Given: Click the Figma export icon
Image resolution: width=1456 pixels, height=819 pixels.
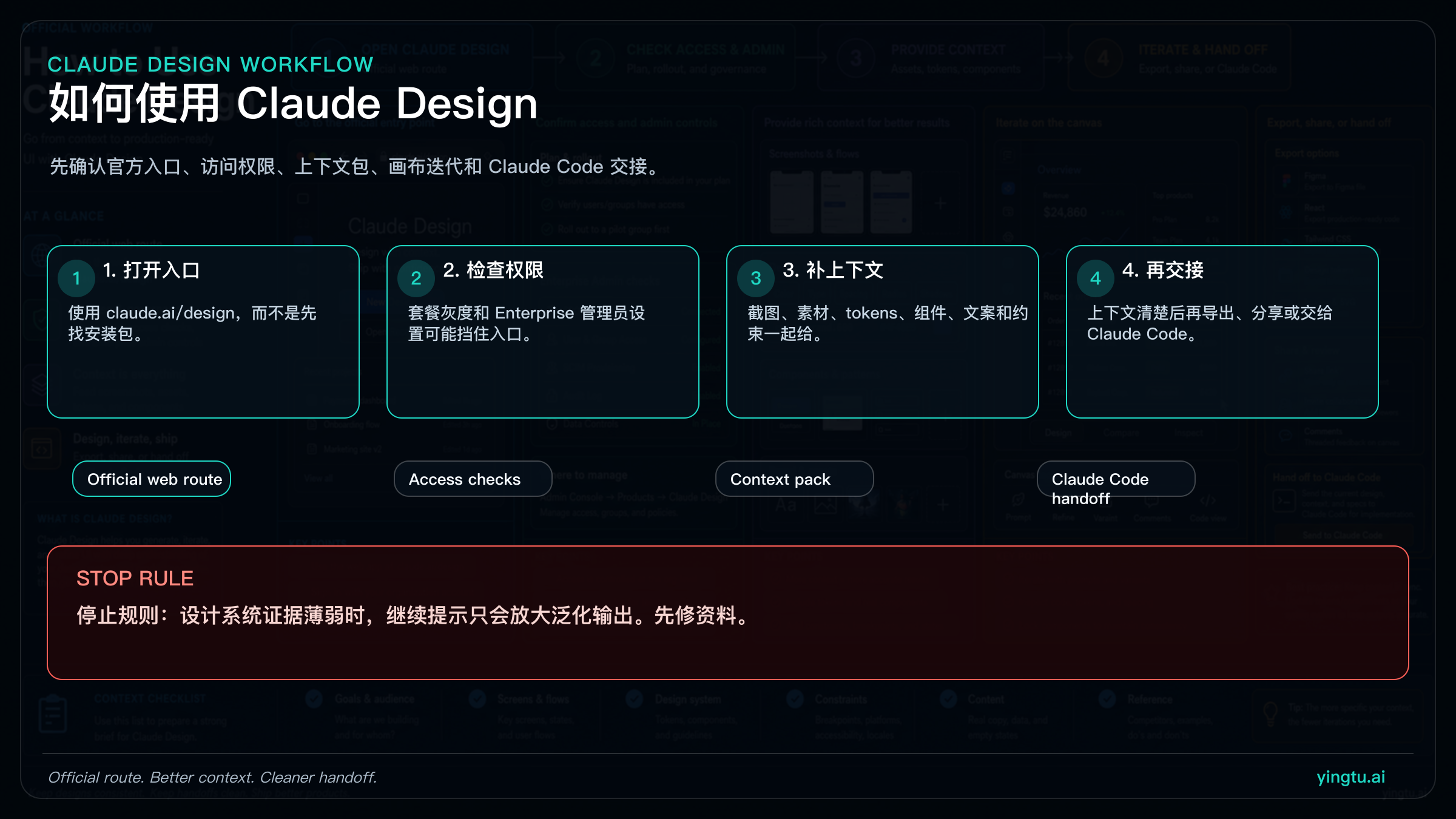Looking at the screenshot, I should tap(1287, 181).
